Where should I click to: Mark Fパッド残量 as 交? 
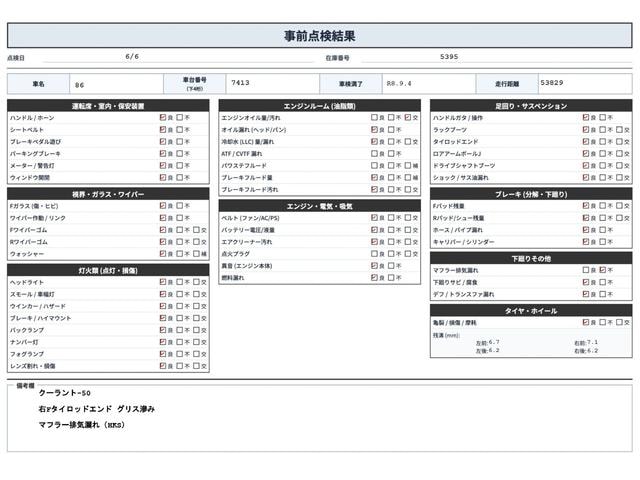(x=619, y=206)
